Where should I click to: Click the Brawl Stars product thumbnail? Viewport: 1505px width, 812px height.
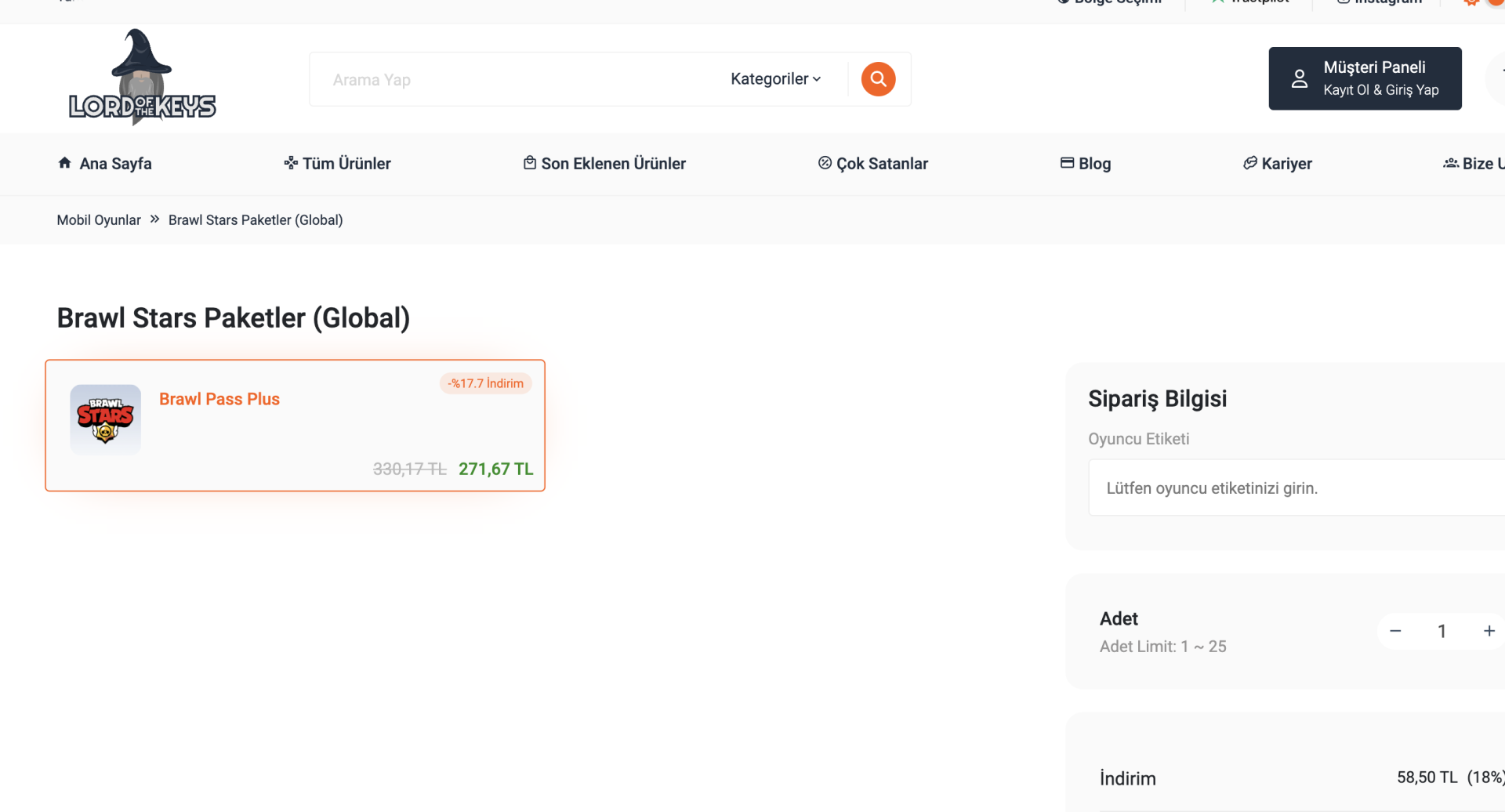[106, 419]
